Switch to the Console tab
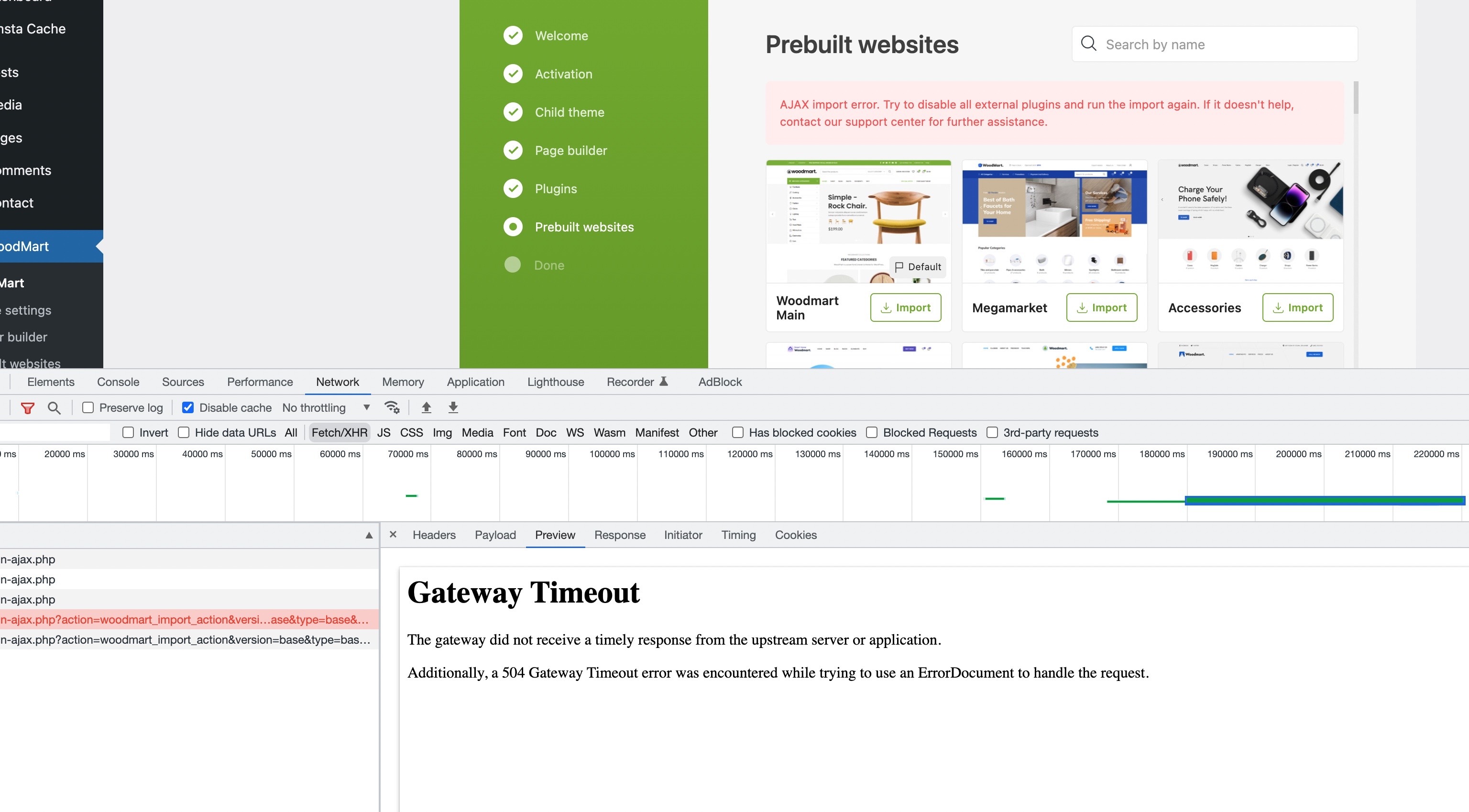This screenshot has width=1469, height=812. (x=118, y=382)
